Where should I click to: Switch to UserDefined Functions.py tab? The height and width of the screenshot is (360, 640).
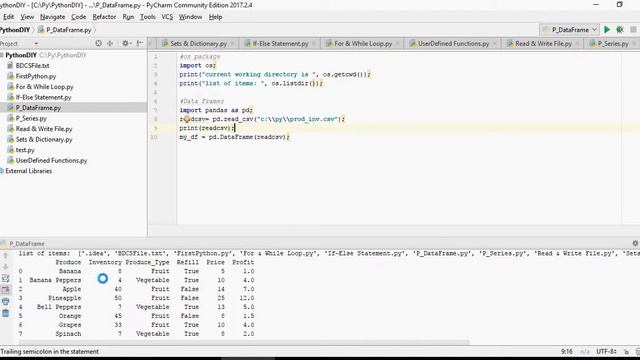(x=453, y=44)
